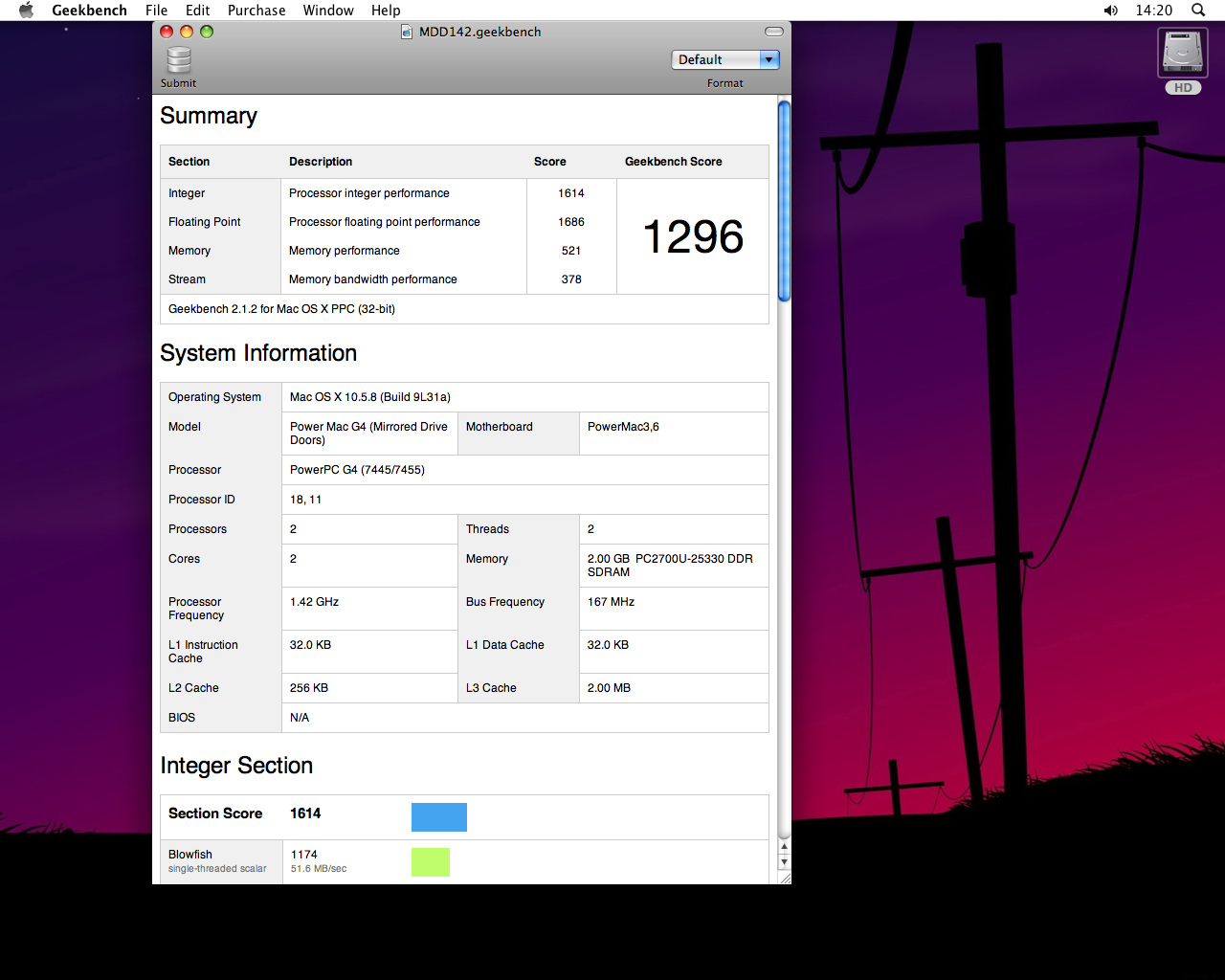Click the '167 MHz' bus frequency value
Image resolution: width=1225 pixels, height=980 pixels.
click(x=611, y=602)
